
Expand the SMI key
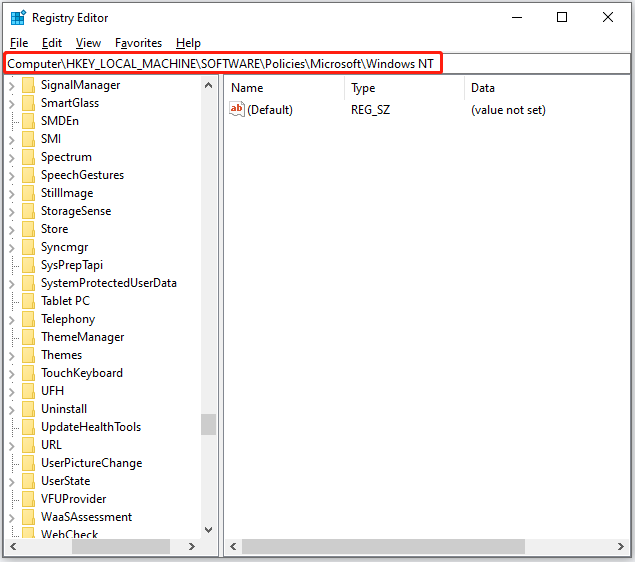[12, 140]
